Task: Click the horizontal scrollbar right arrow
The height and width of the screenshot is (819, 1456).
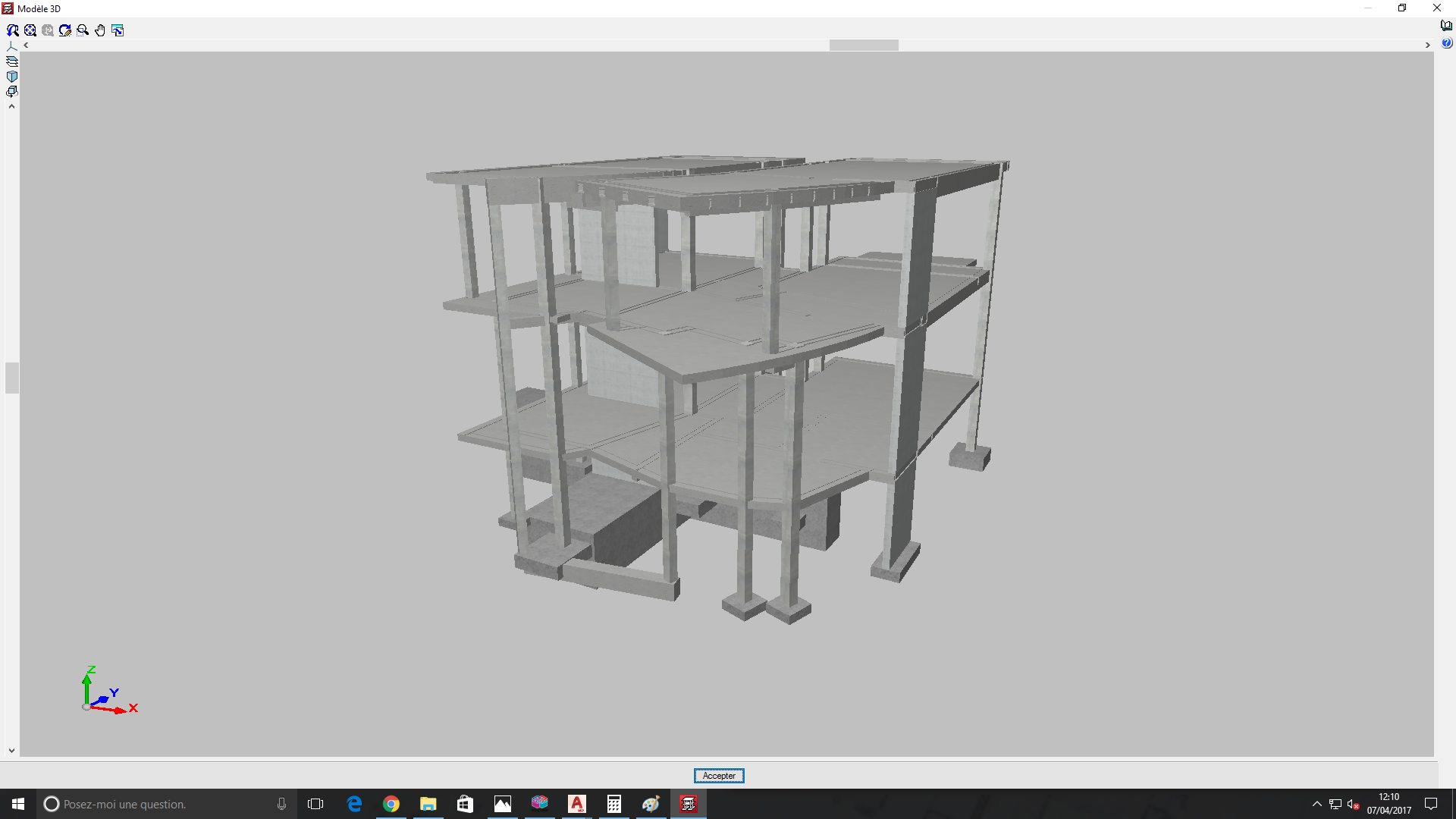Action: (x=1427, y=45)
